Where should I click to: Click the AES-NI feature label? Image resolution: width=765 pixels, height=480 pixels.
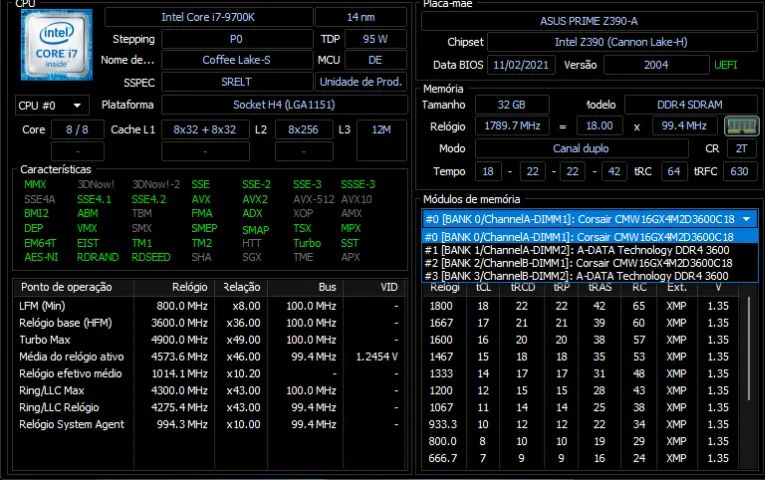[x=41, y=257]
